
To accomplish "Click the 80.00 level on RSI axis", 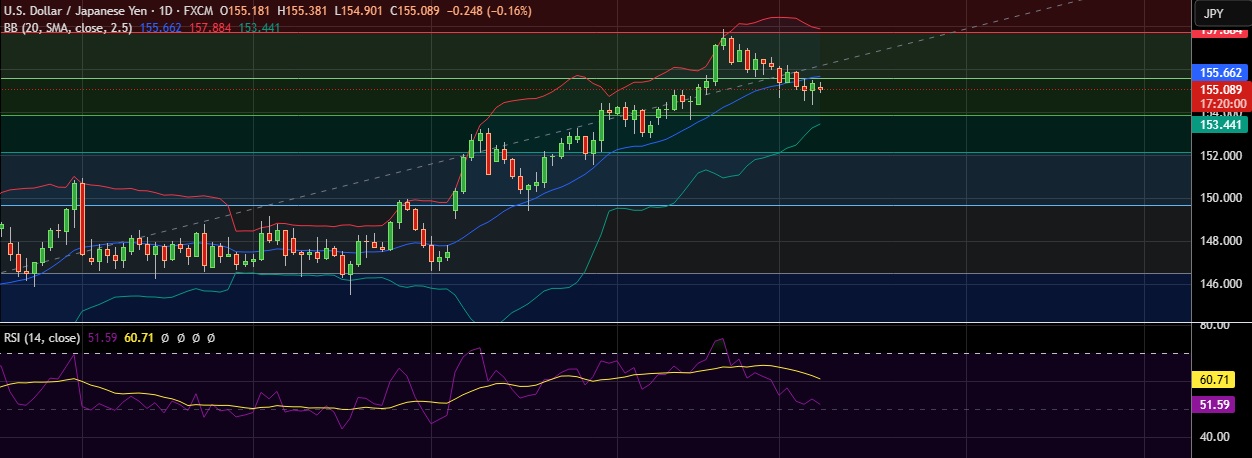I will pyautogui.click(x=1217, y=325).
